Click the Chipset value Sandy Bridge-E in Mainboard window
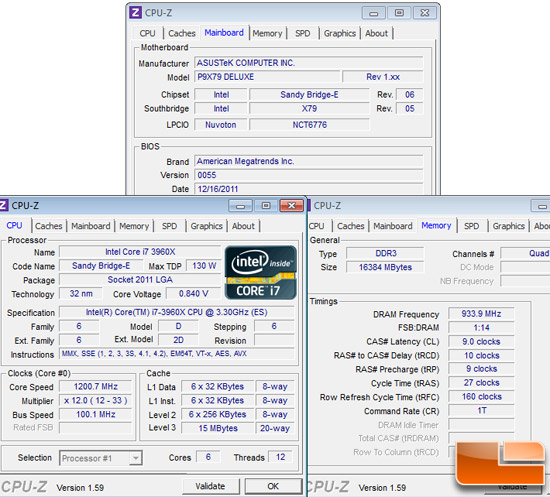The height and width of the screenshot is (497, 550). pyautogui.click(x=309, y=94)
